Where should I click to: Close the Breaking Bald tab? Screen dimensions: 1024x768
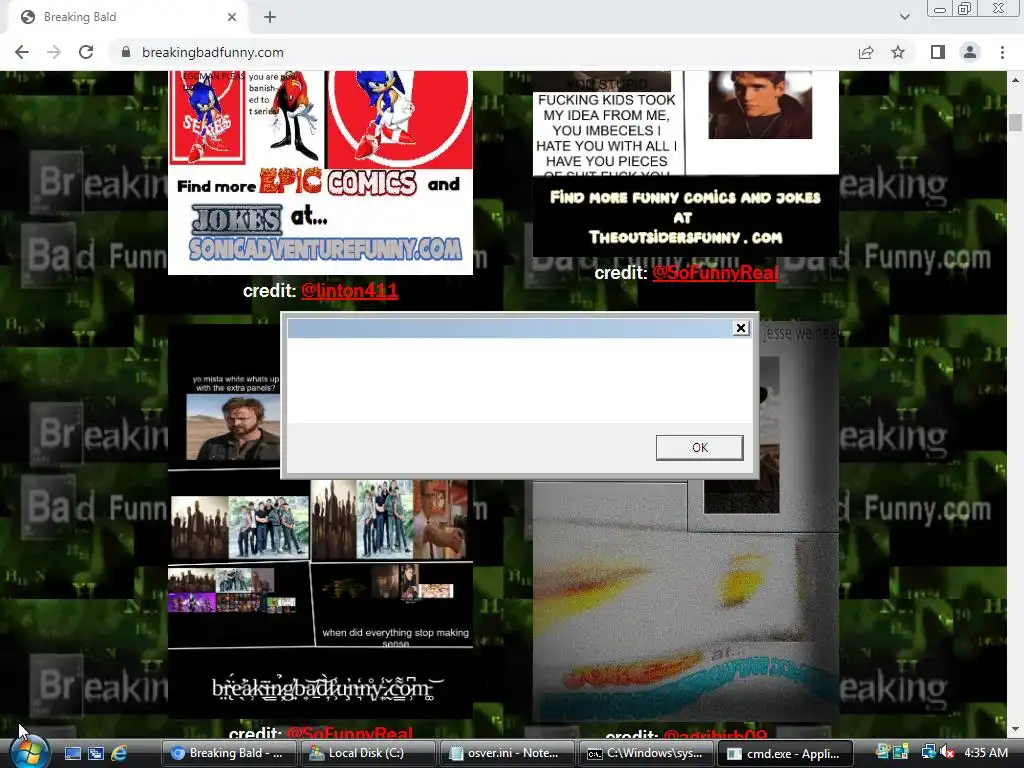232,17
